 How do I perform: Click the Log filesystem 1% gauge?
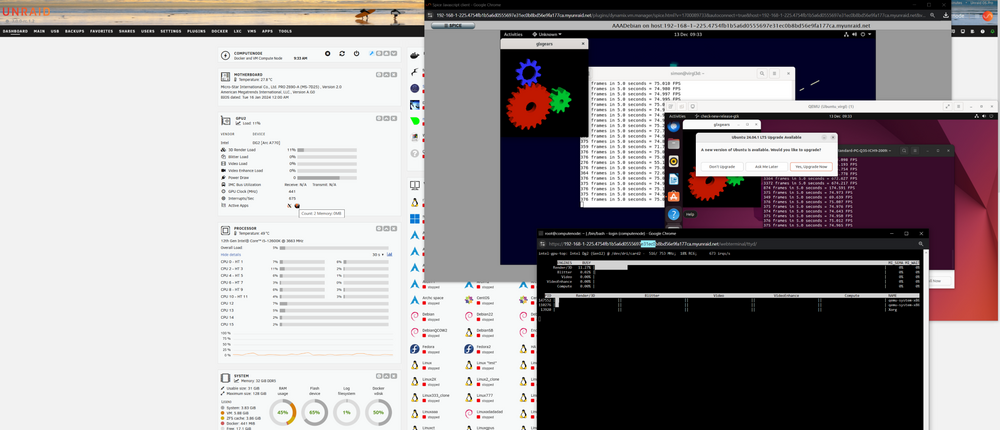click(346, 412)
